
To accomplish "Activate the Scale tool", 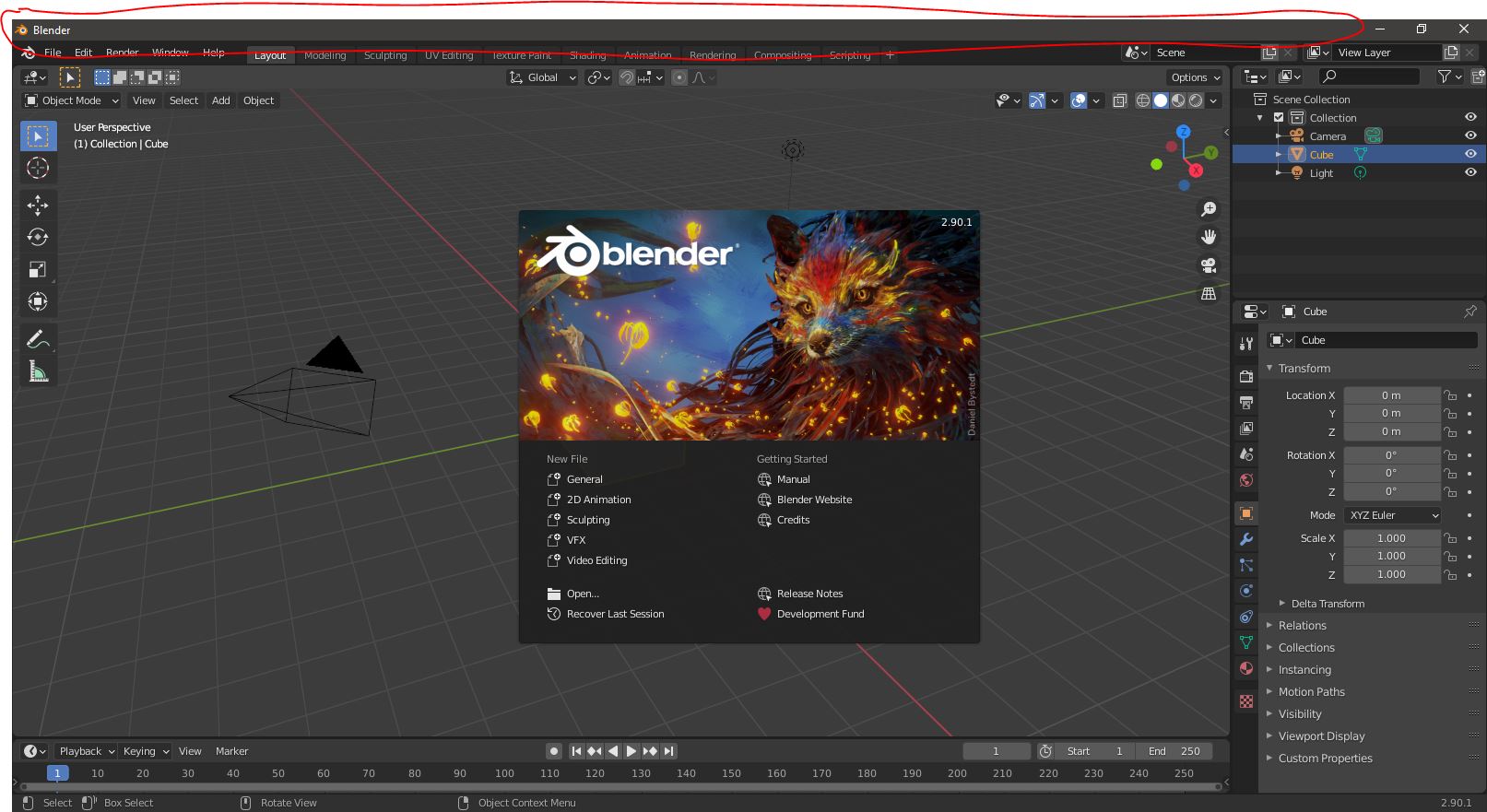I will [38, 269].
